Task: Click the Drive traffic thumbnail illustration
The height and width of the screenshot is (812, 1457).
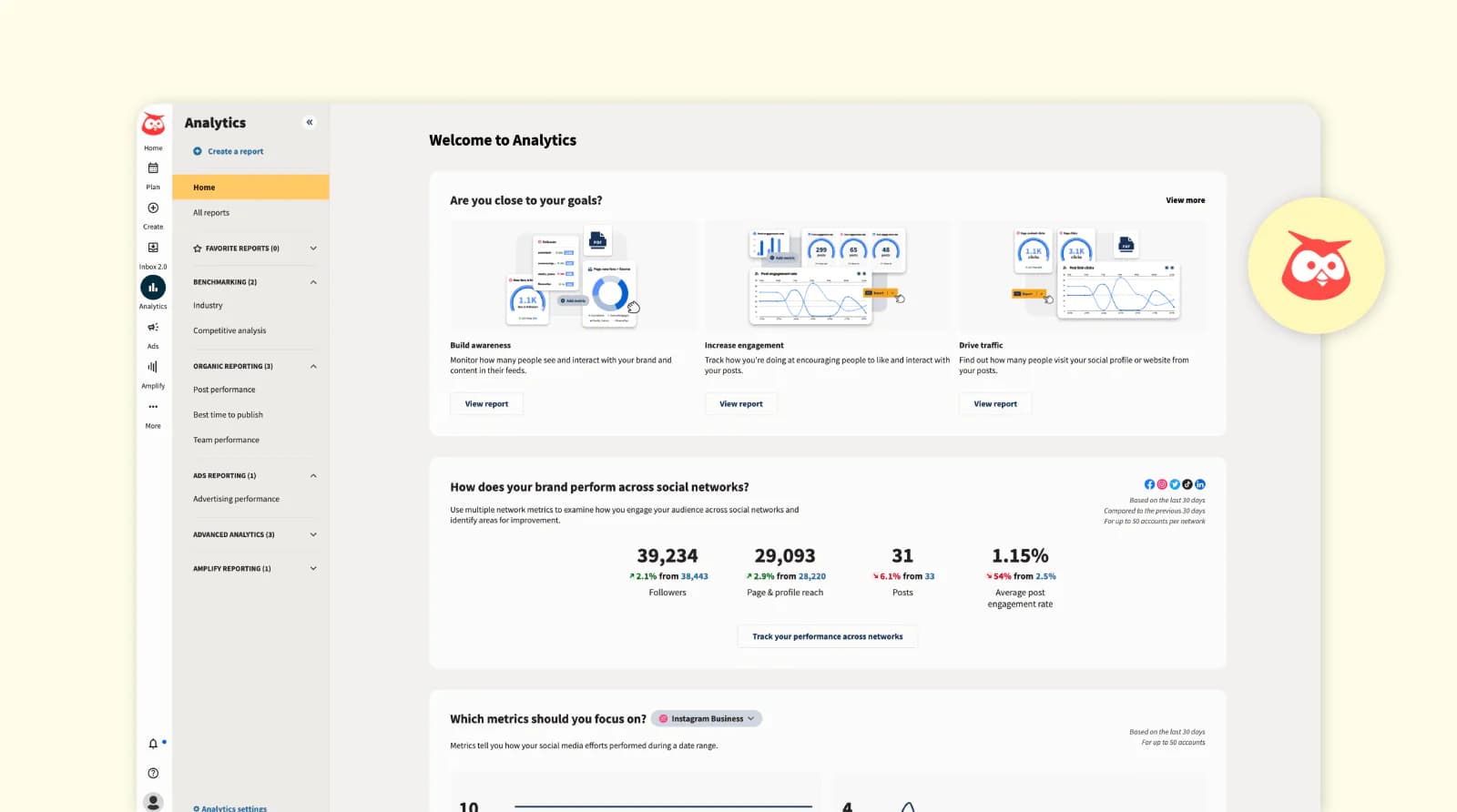Action: click(x=1082, y=276)
